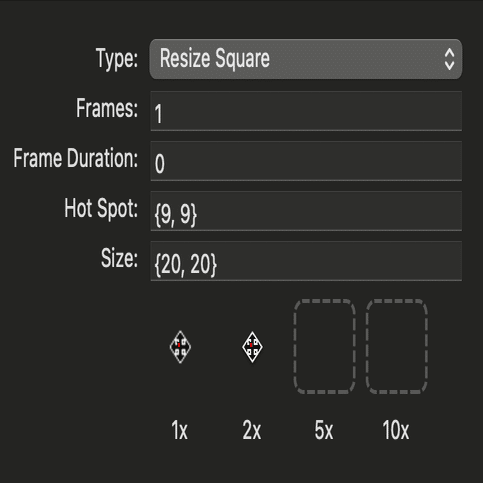483x483 pixels.
Task: Click the Frames: label
Action: click(x=107, y=108)
